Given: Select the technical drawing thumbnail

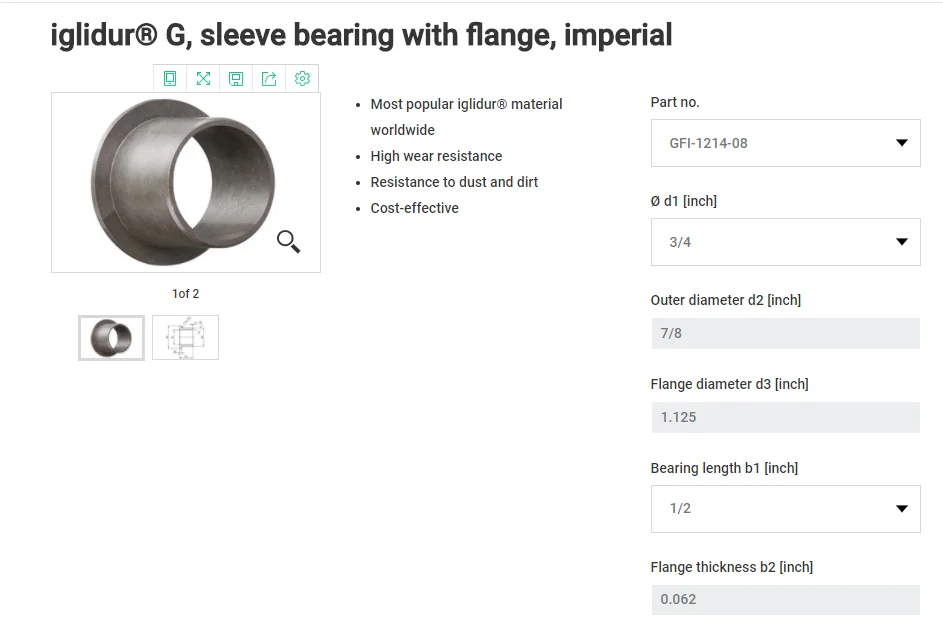Looking at the screenshot, I should [185, 338].
